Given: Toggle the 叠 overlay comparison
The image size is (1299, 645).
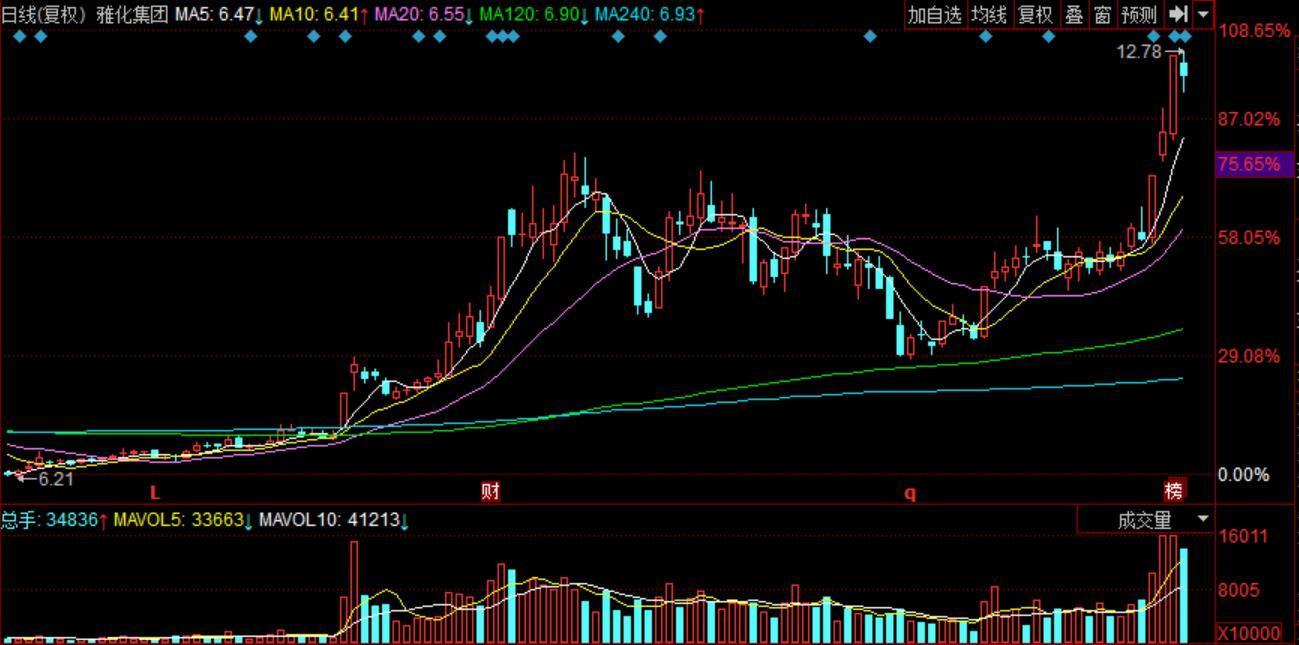Looking at the screenshot, I should pyautogui.click(x=1073, y=14).
